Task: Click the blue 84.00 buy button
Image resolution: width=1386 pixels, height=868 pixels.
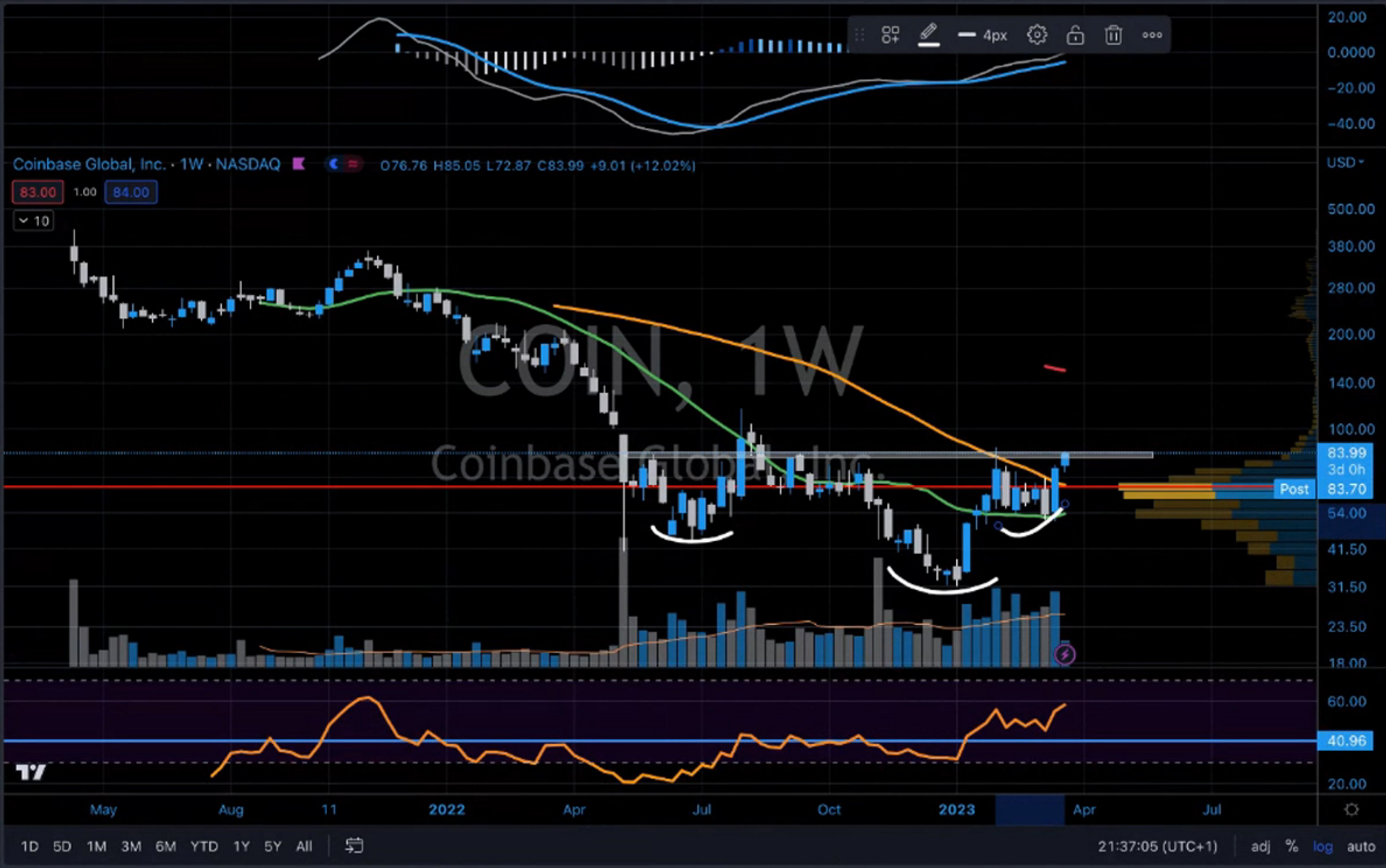Action: (131, 193)
